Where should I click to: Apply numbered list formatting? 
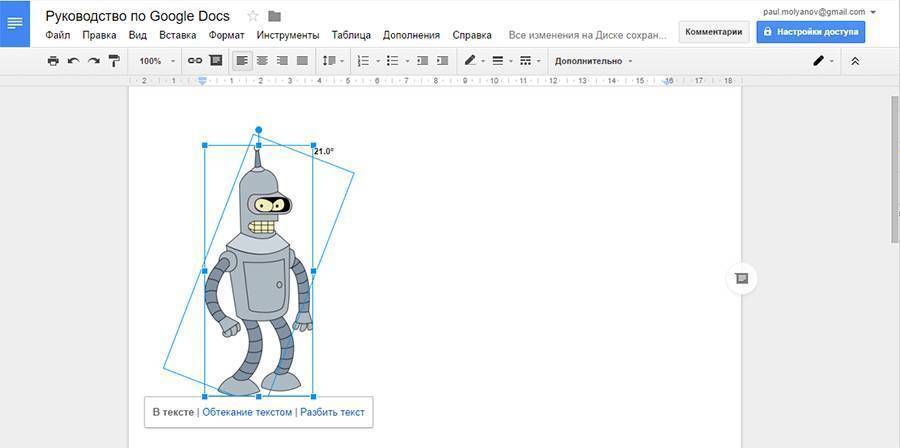(x=363, y=61)
